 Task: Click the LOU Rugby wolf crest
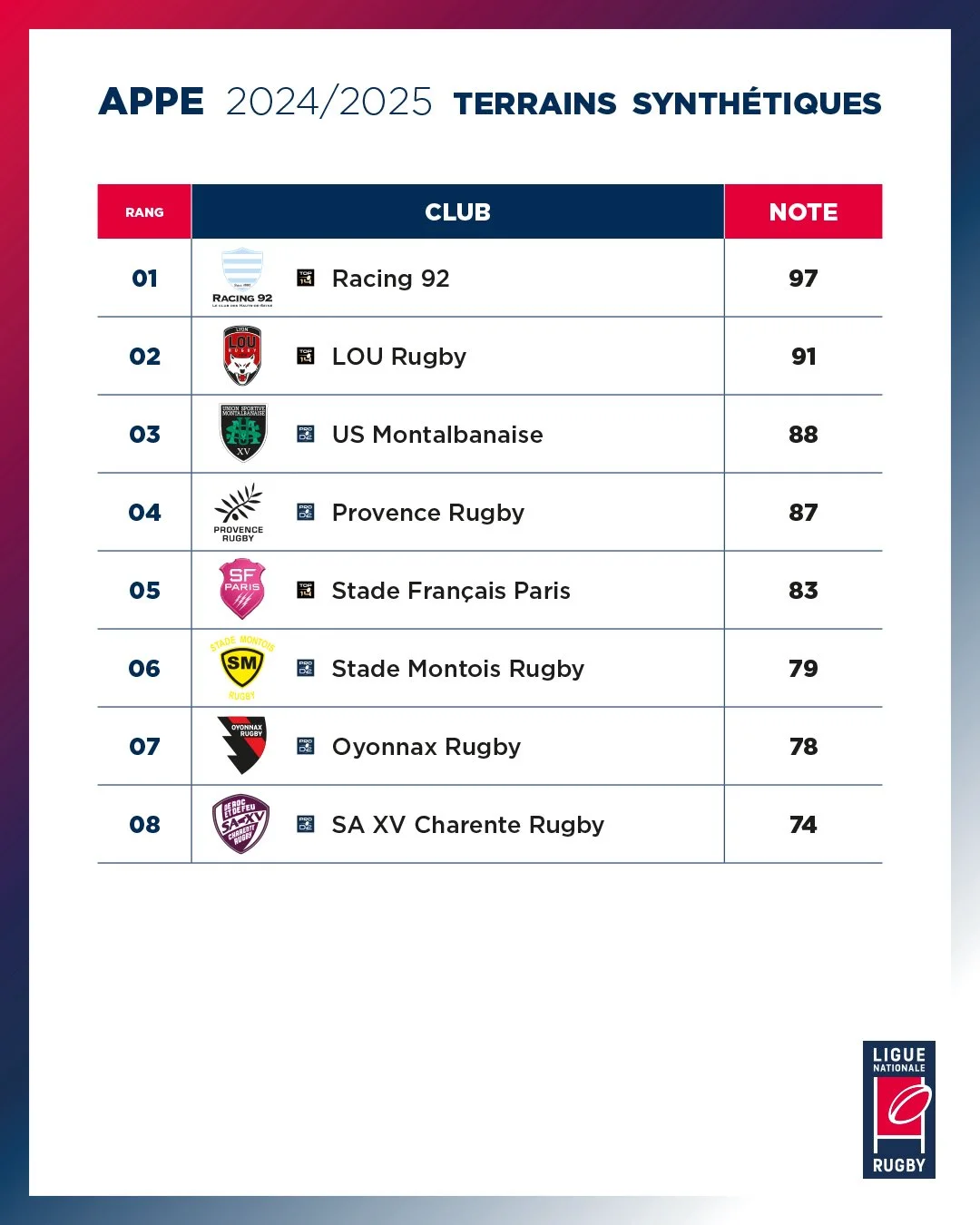point(242,356)
